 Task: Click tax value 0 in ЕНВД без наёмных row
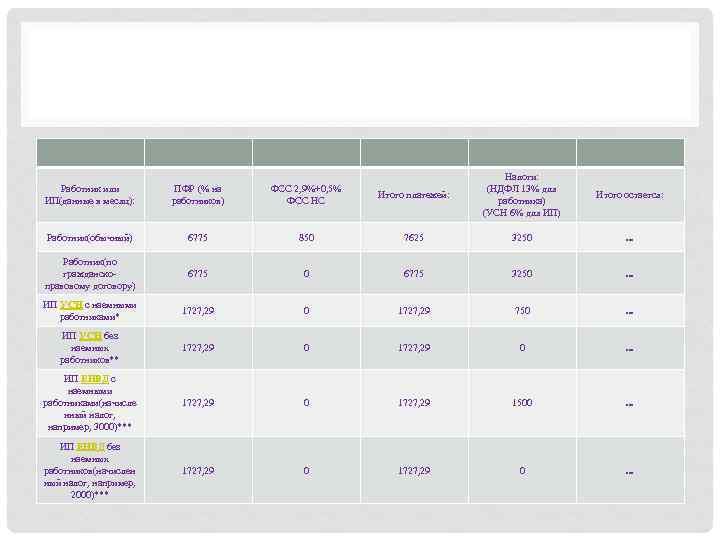tap(522, 471)
